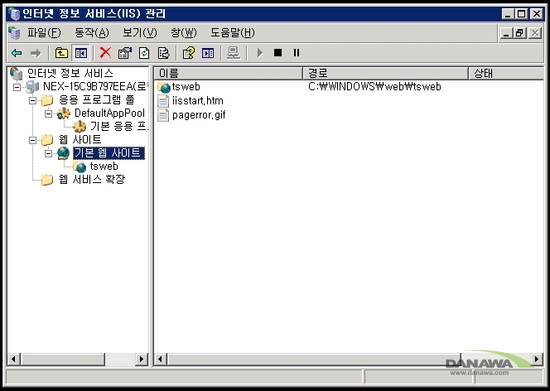The height and width of the screenshot is (391, 550).
Task: Collapse the DefaultAppPool node
Action: 48,114
